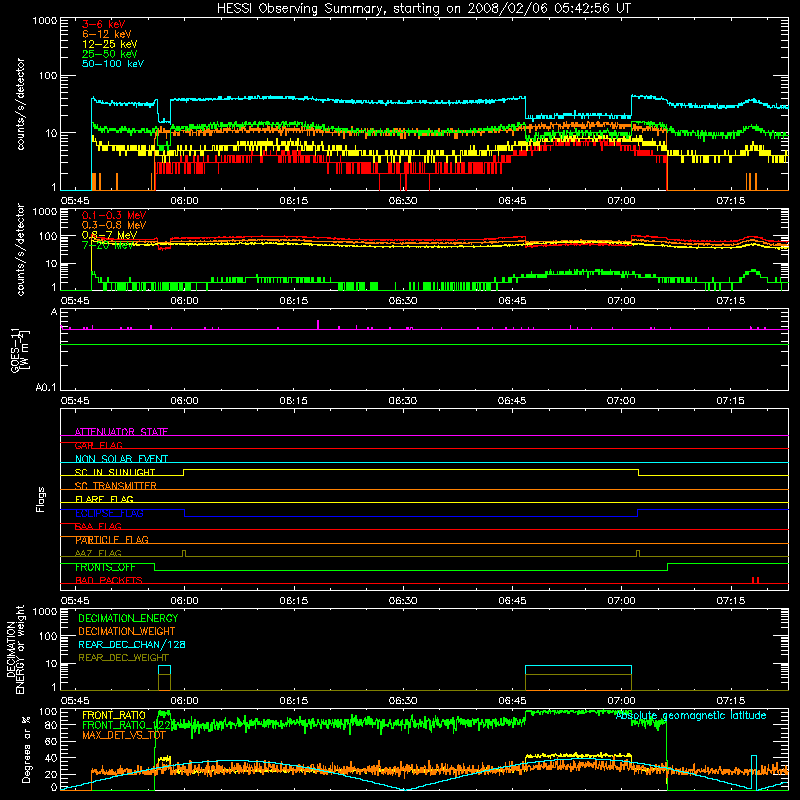Click the 7-20 MeV legend label
The image size is (800, 800).
[x=107, y=245]
